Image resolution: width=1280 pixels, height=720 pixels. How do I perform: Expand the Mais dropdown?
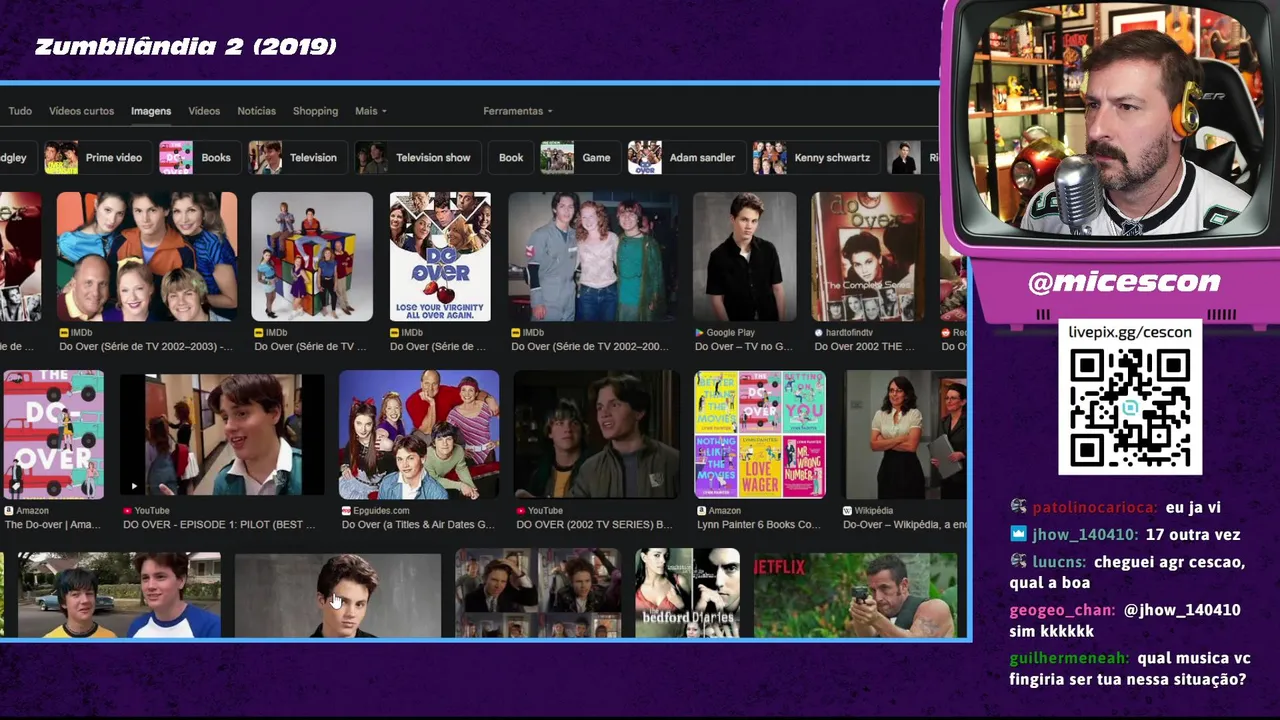point(370,111)
